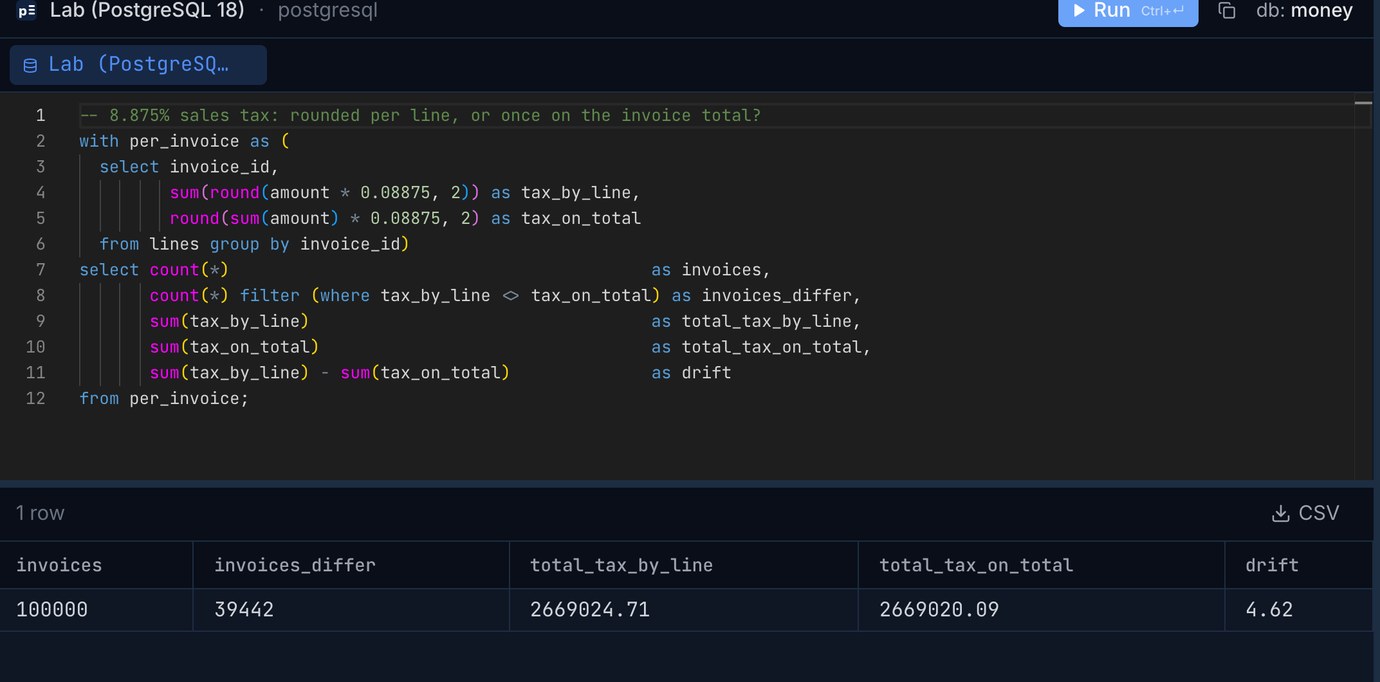Click 'Lab (PostgreSQL 18)' title text

tap(147, 11)
